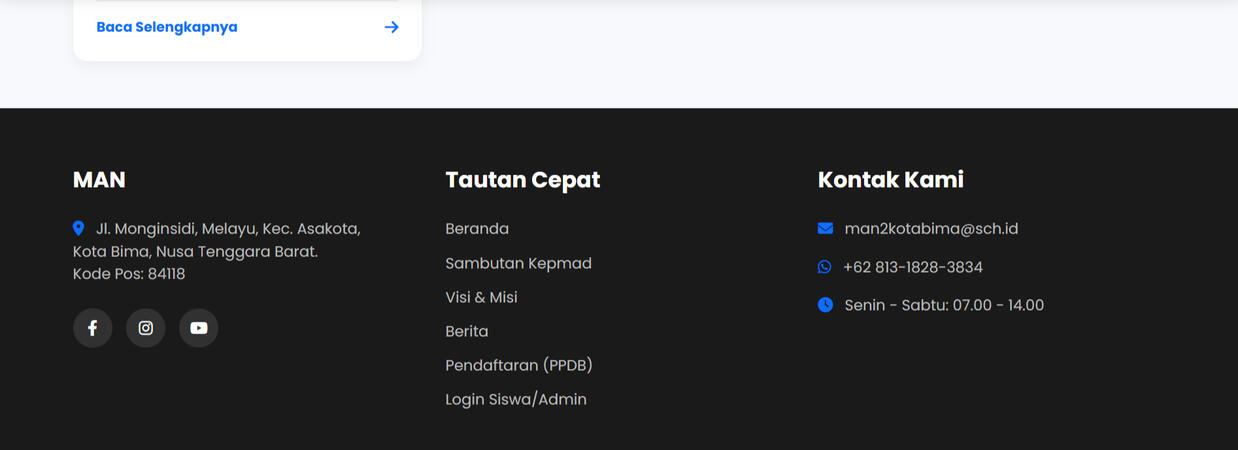The height and width of the screenshot is (450, 1238).
Task: Click the Jl. Monginsidi address text
Action: click(x=227, y=229)
